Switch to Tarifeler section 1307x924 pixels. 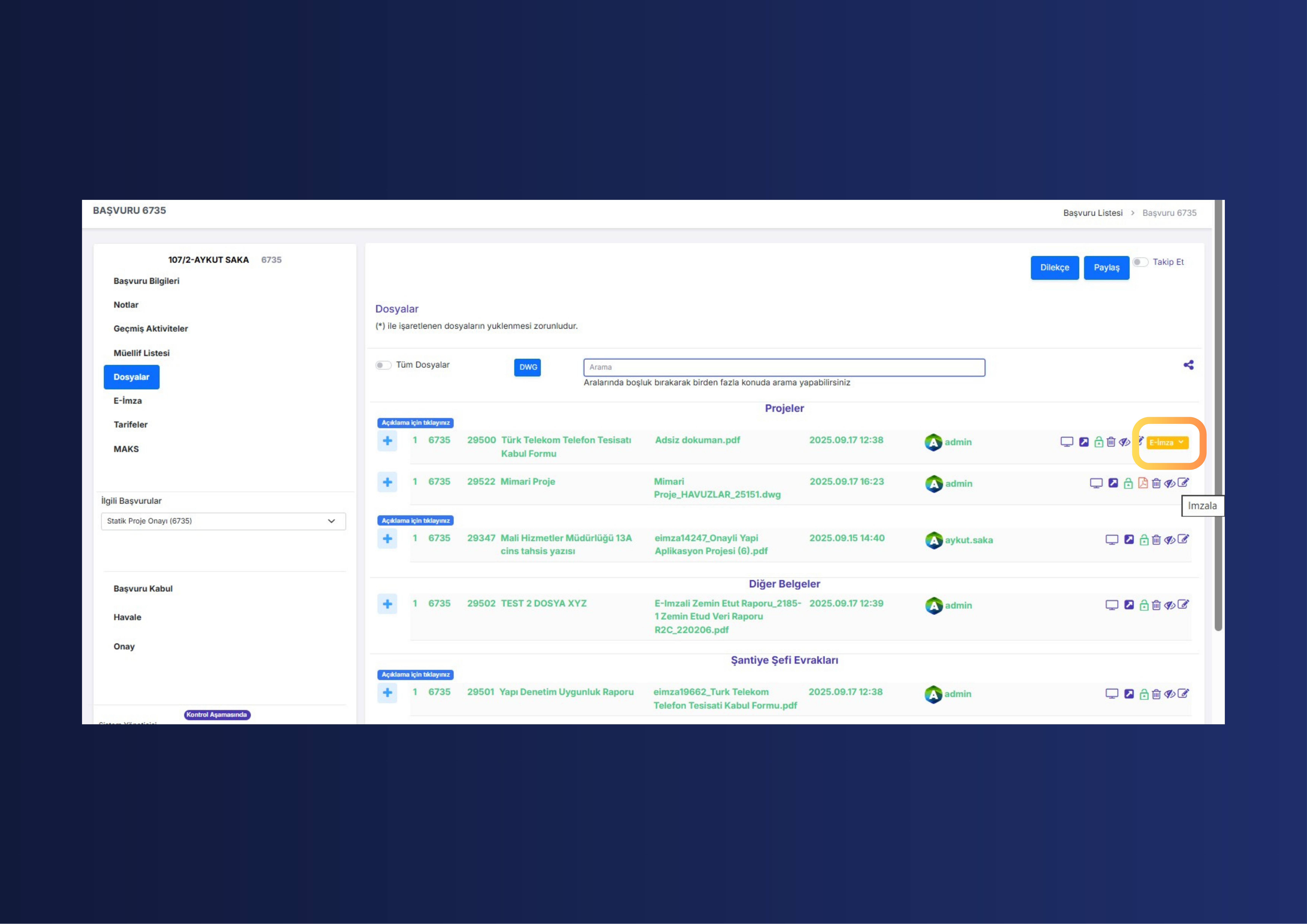[130, 425]
